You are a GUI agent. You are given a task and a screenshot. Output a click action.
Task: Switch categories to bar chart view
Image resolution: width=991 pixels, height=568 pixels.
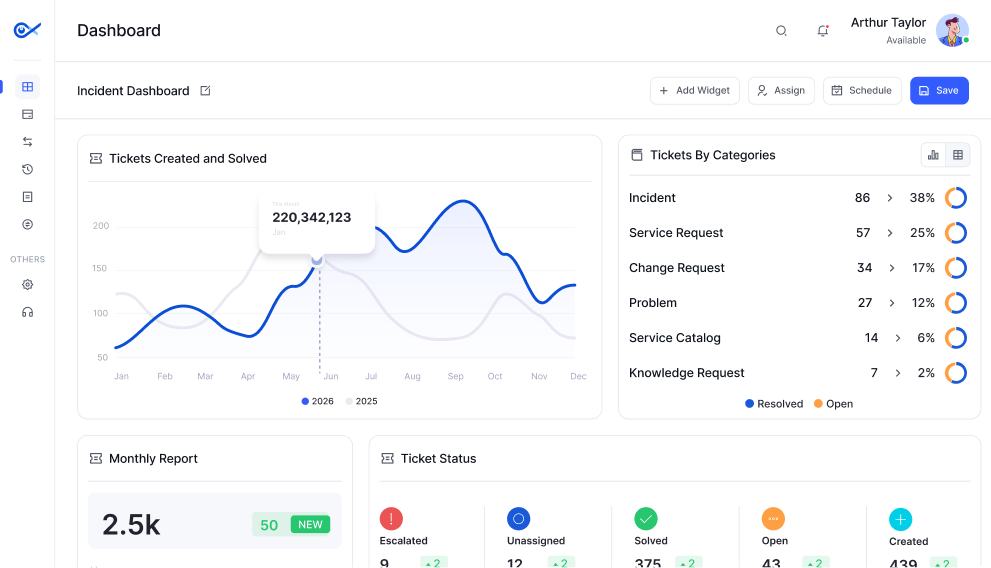pyautogui.click(x=933, y=155)
